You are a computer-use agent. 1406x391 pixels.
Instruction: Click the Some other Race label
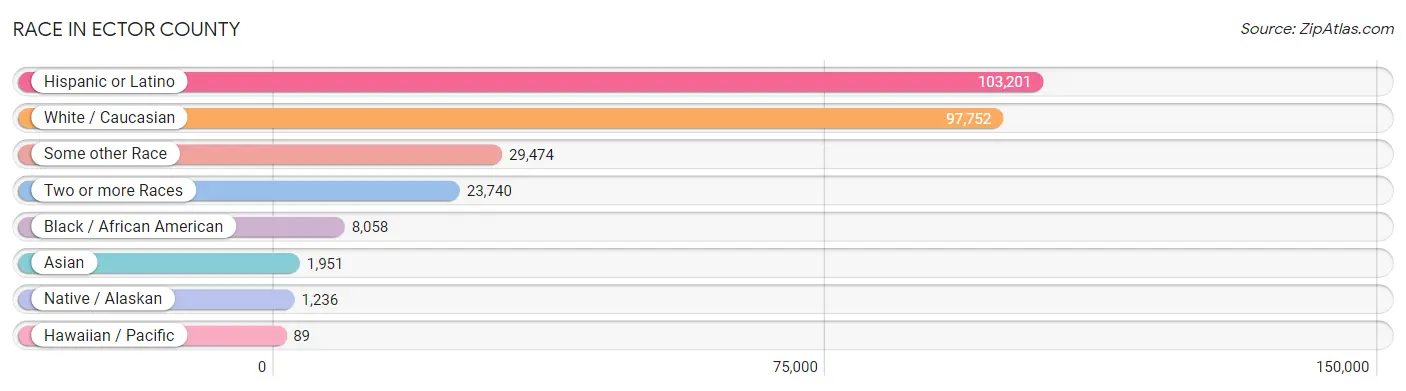[x=105, y=154]
